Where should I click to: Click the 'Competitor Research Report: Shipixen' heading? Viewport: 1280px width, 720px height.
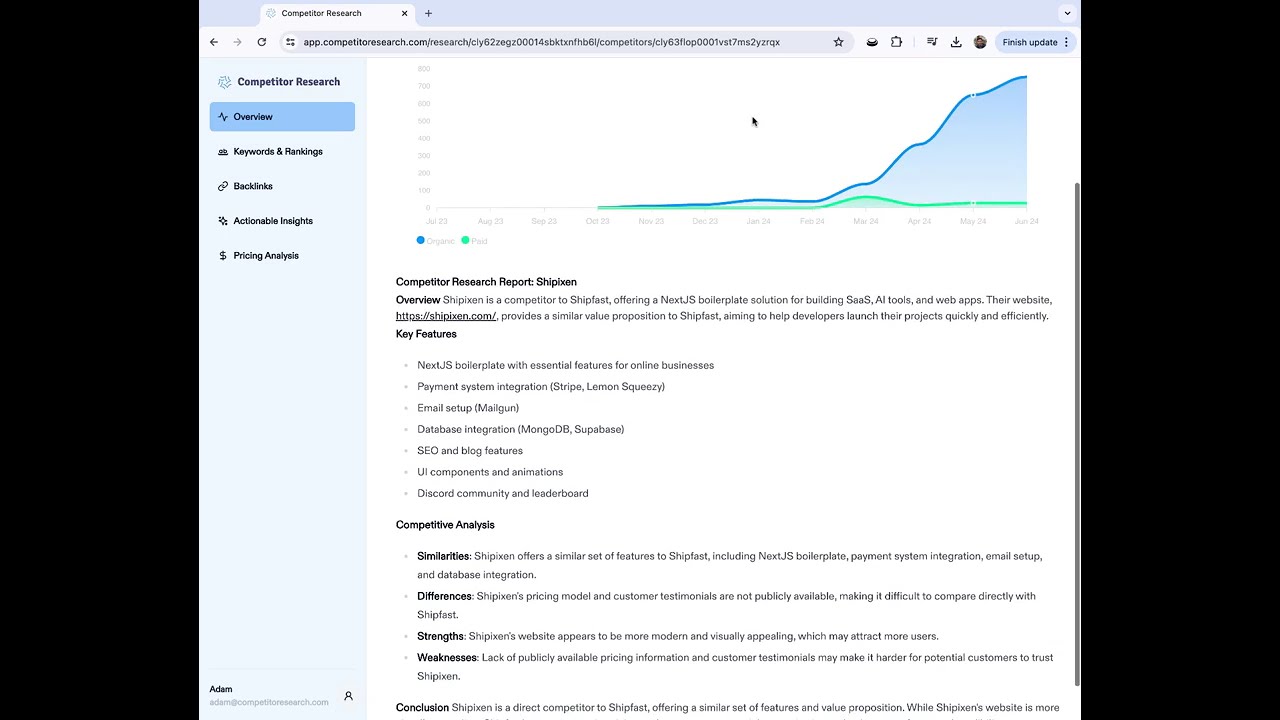pos(486,282)
